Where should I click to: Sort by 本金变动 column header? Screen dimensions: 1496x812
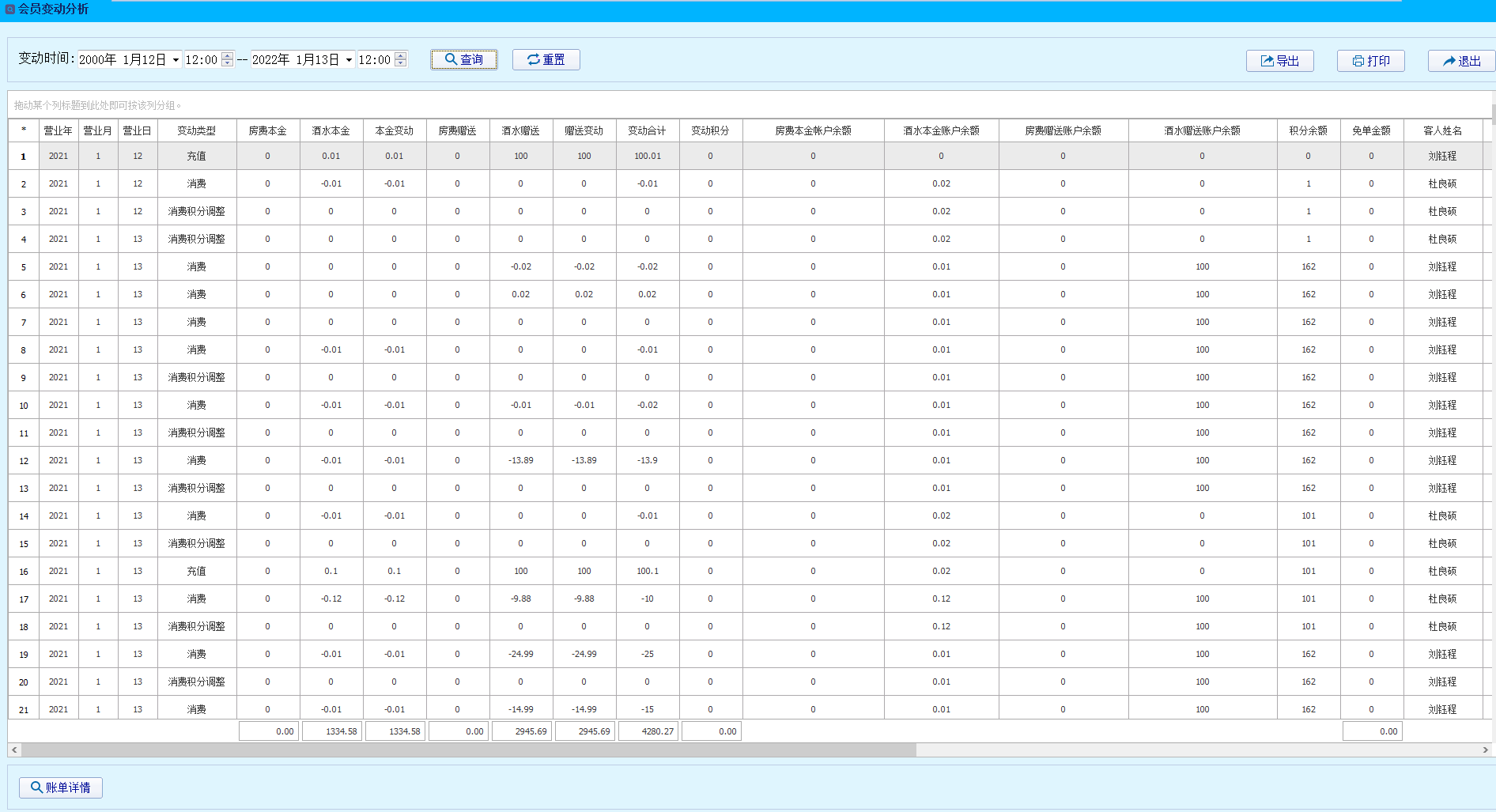point(395,130)
